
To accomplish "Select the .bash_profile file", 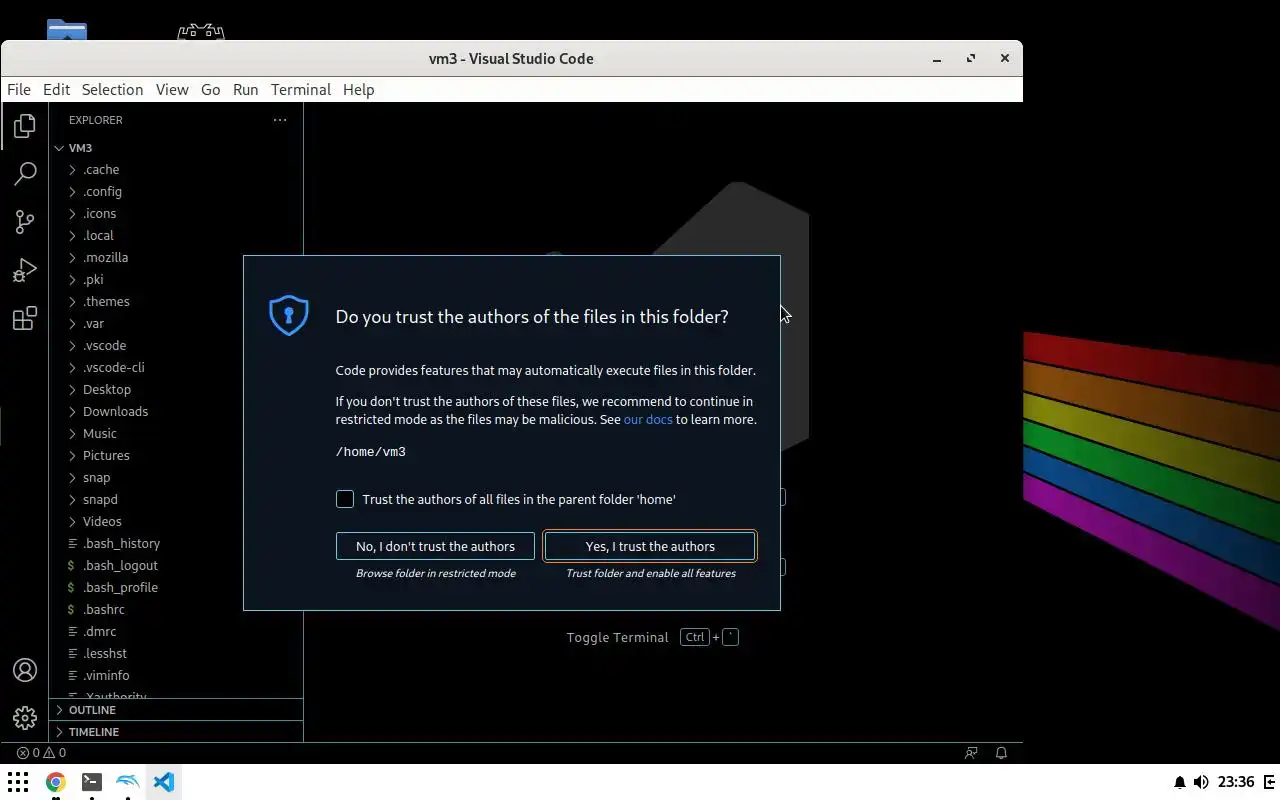I will (x=176, y=588).
